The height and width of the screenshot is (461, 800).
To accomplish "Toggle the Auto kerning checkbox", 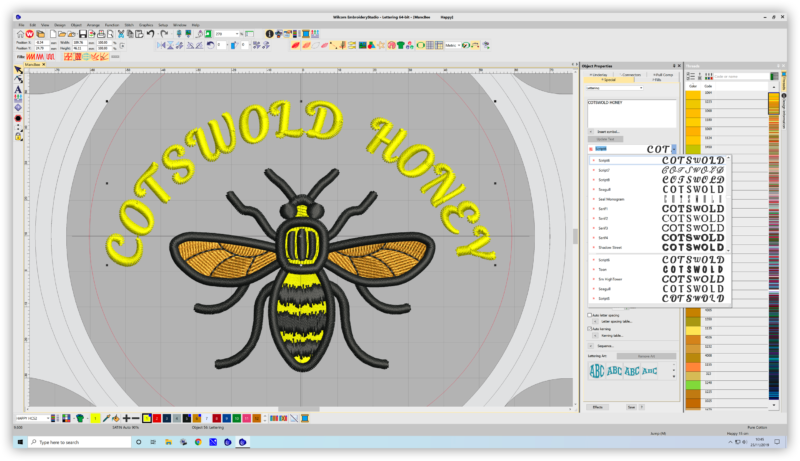I will [588, 328].
